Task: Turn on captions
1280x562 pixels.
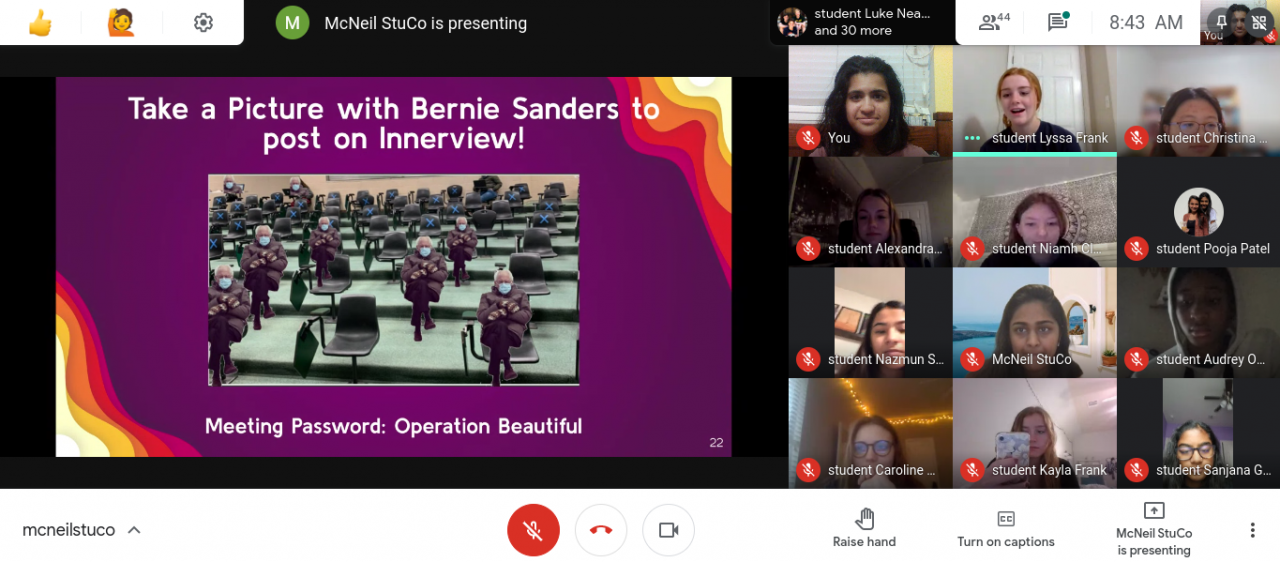Action: point(1006,529)
